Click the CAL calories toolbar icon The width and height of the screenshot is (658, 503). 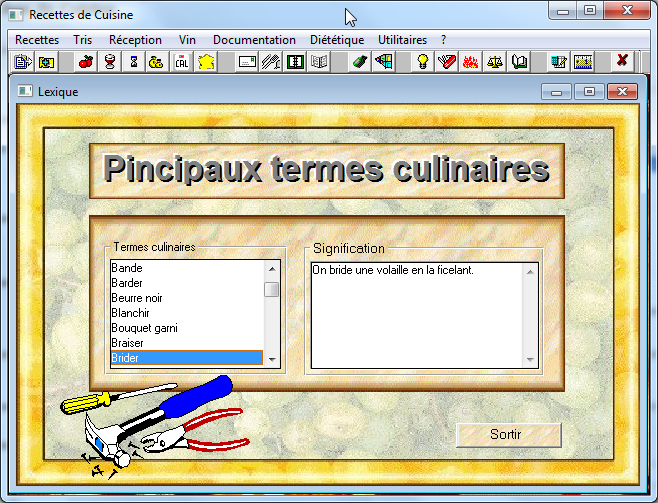(182, 62)
